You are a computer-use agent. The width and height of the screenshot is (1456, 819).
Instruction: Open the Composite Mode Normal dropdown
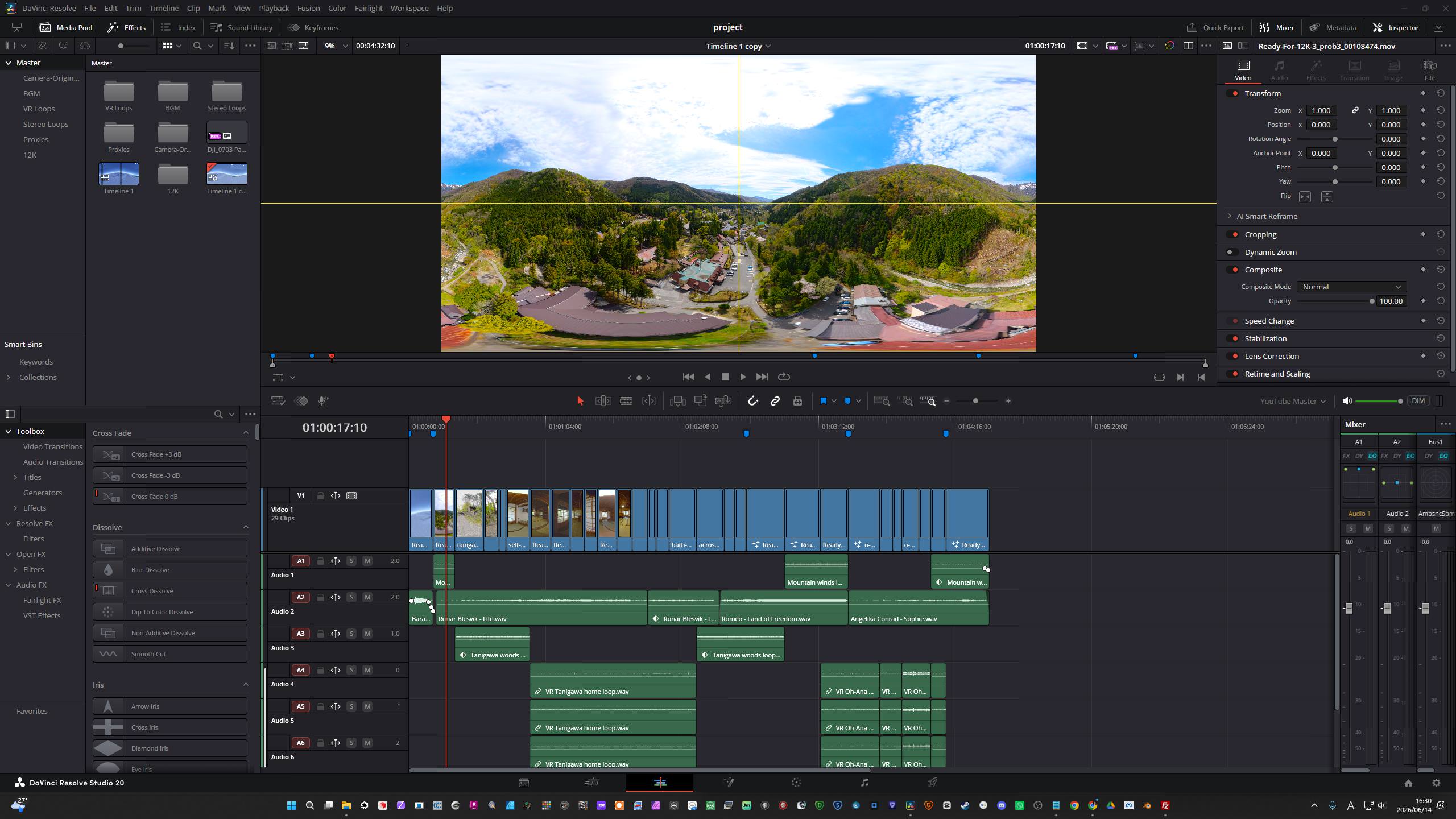[x=1351, y=287]
